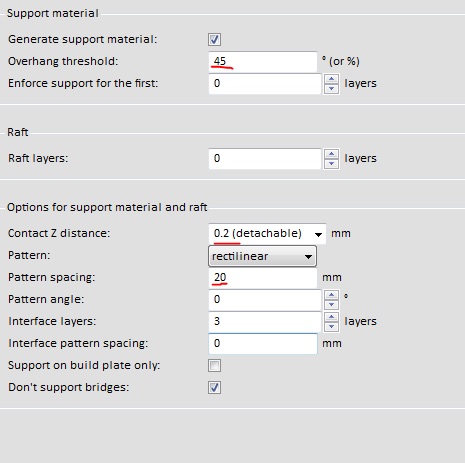Click the Pattern angle value field
465x463 pixels.
click(x=265, y=300)
